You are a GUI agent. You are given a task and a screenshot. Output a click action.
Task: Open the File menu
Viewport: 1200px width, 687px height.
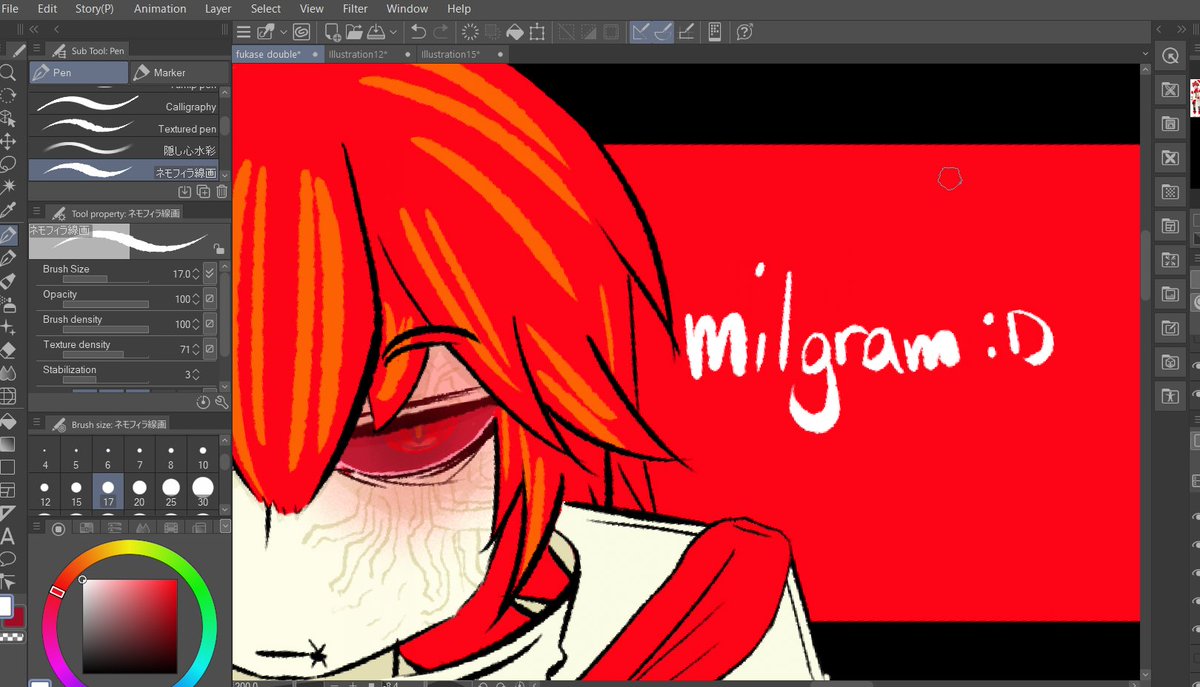[x=10, y=8]
